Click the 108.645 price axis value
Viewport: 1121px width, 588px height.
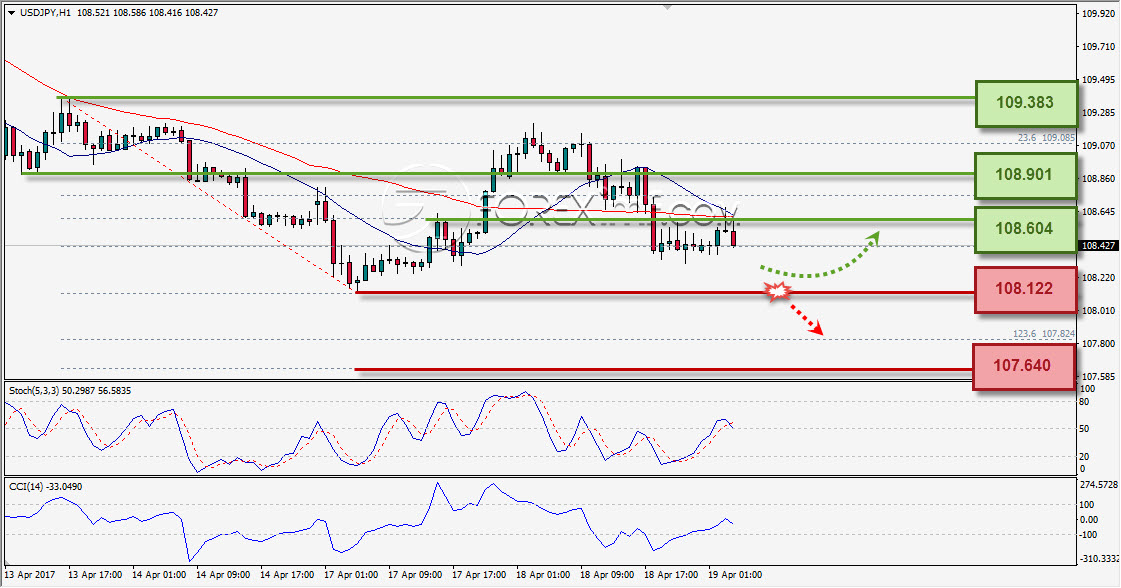1099,212
